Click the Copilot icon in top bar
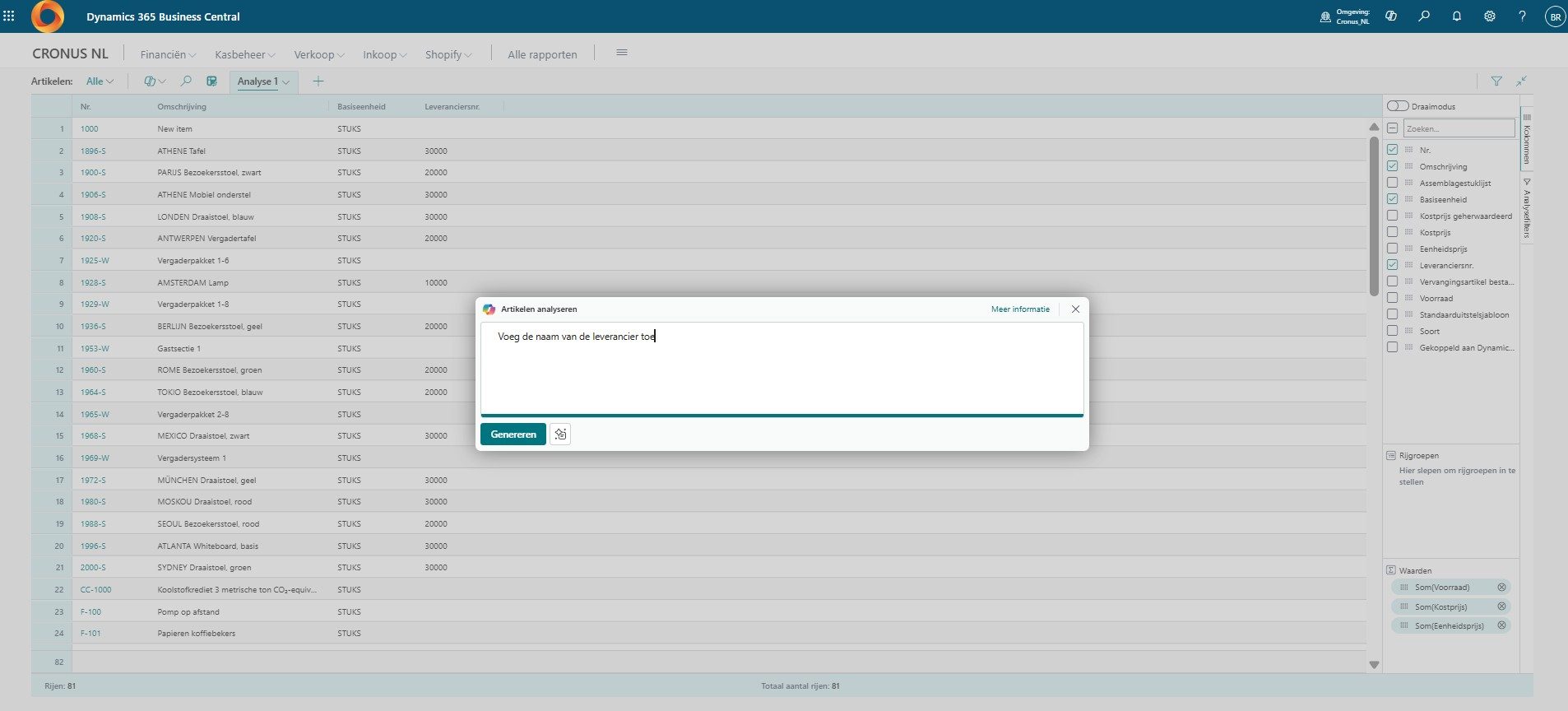The image size is (1568, 711). [x=1391, y=16]
